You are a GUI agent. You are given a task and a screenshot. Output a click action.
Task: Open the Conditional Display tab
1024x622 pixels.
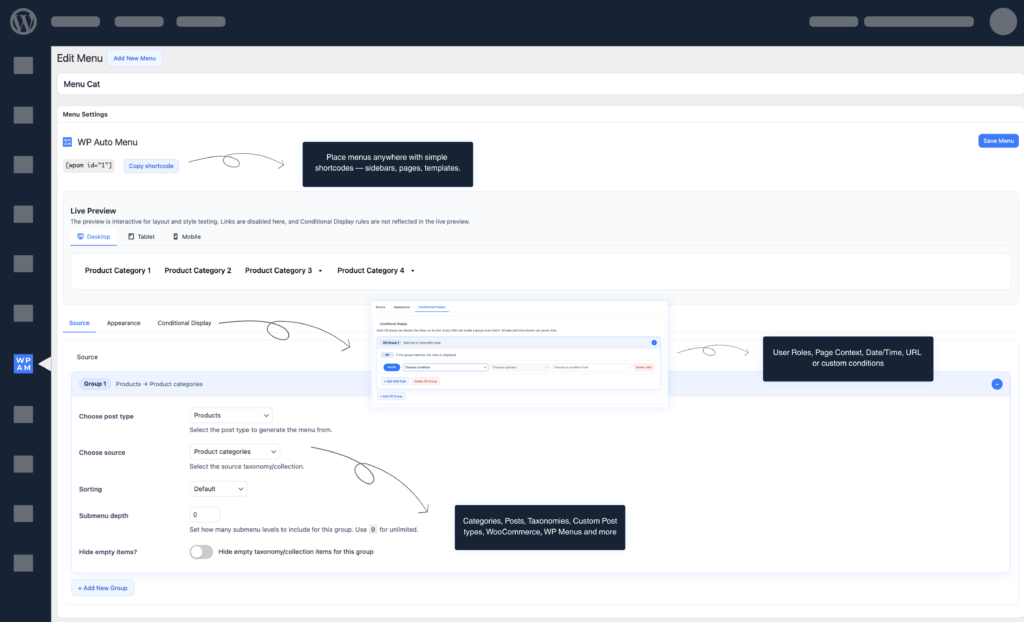click(x=184, y=323)
